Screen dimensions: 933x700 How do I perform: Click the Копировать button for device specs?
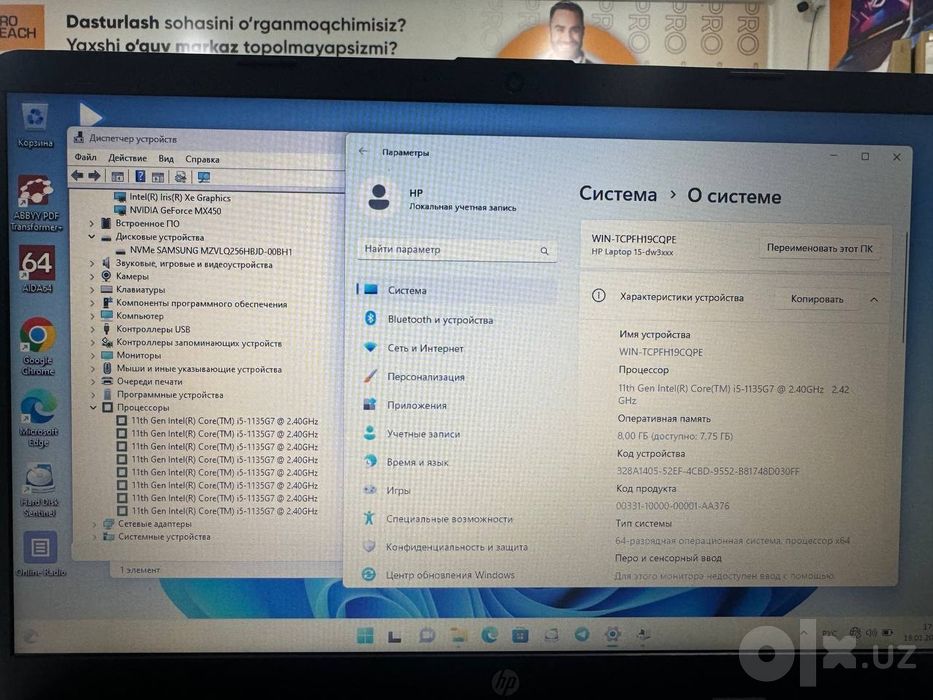816,299
